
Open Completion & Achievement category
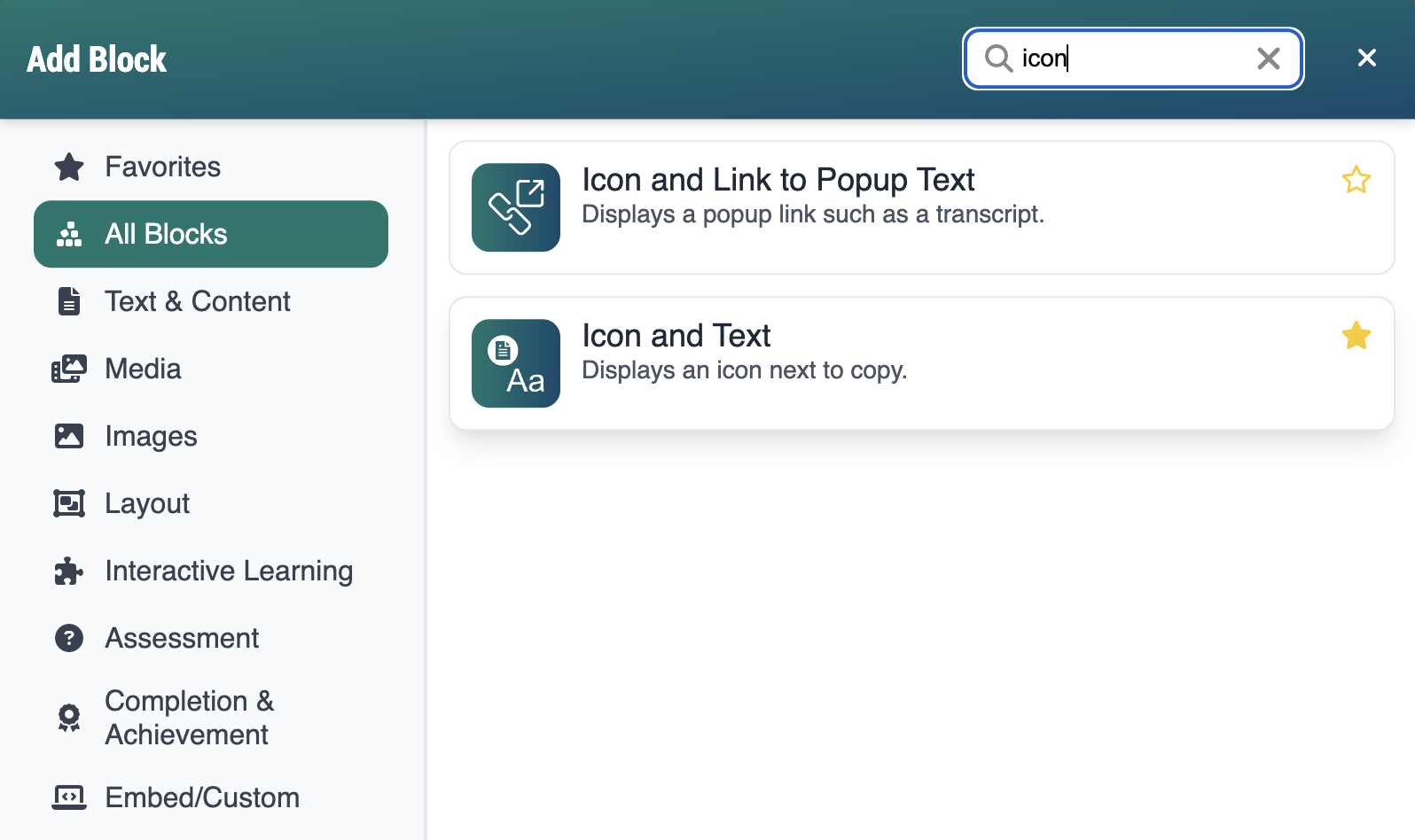211,718
